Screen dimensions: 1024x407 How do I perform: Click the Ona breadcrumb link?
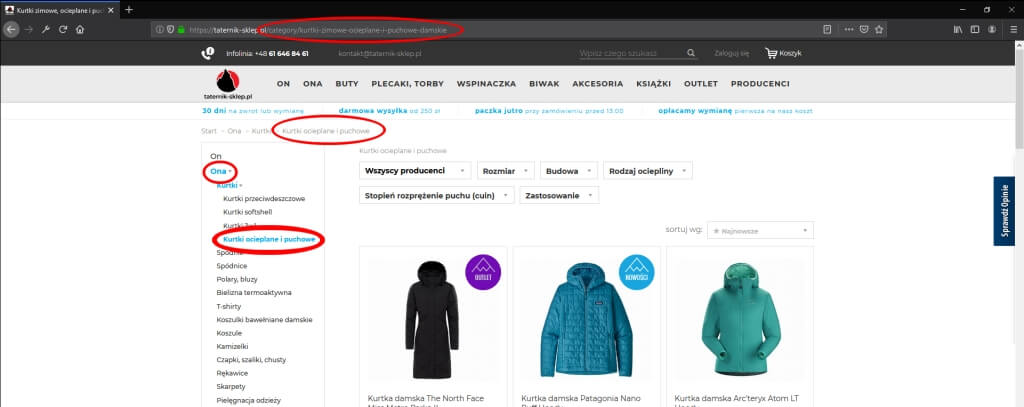(x=234, y=131)
